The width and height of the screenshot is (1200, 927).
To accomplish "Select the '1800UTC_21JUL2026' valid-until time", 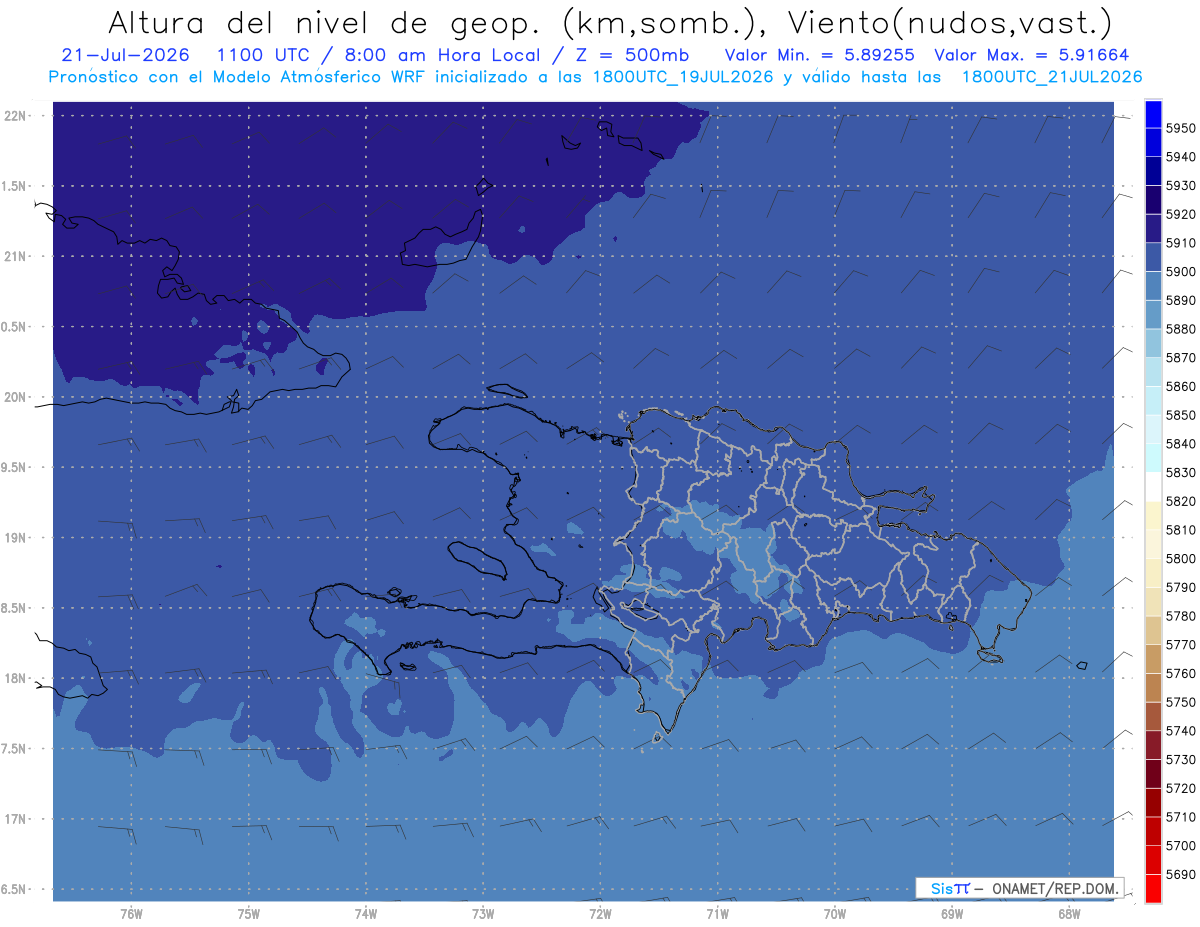I will pos(1052,77).
